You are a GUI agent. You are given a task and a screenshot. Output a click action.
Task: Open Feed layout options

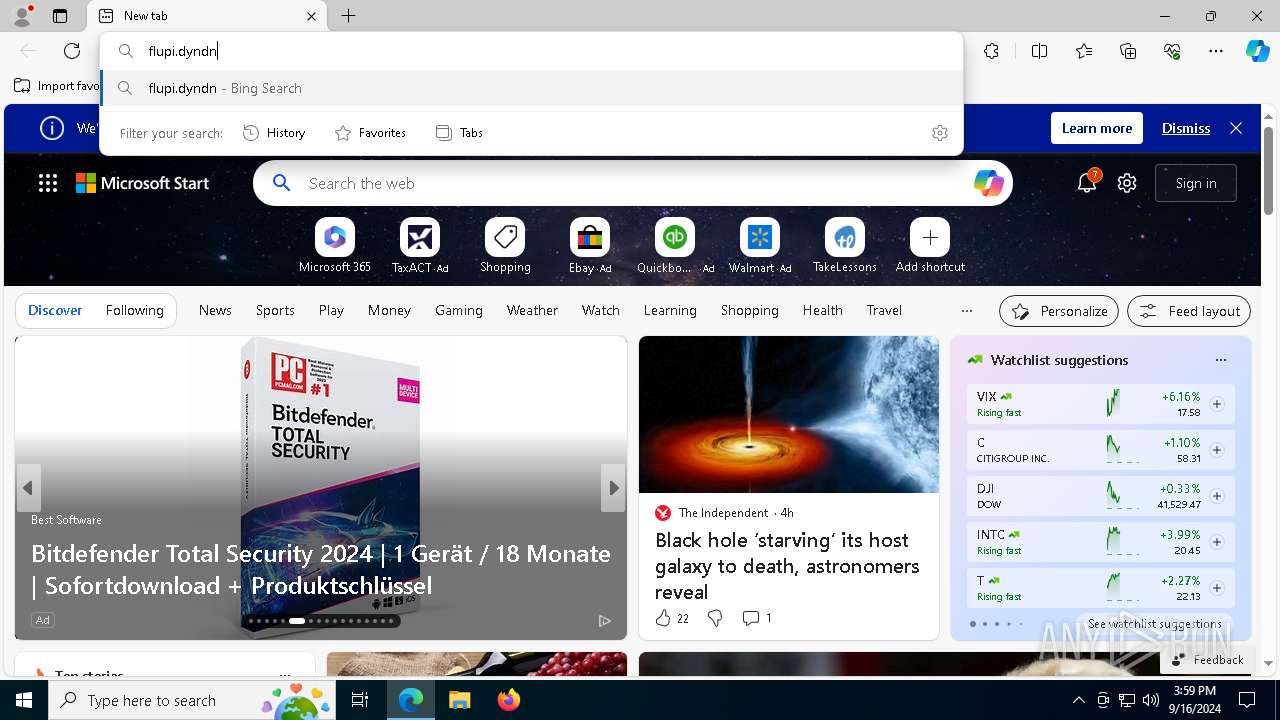[1189, 311]
